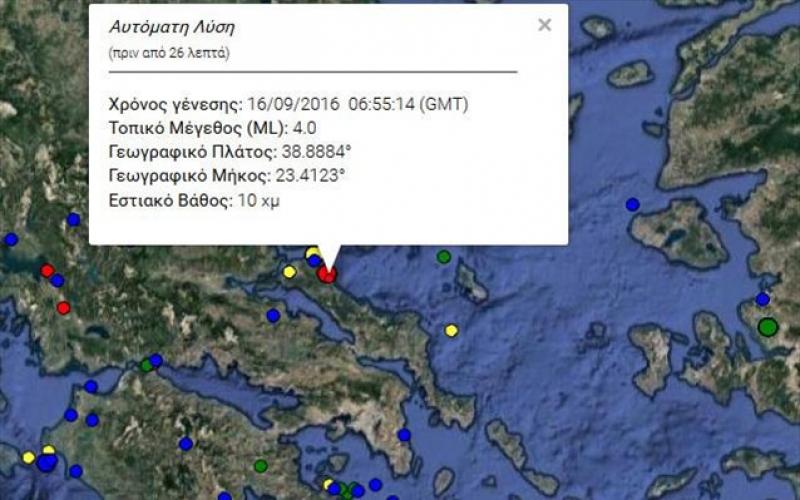800x500 pixels.
Task: Click the blue marker at the far left map edge
Action: click(11, 239)
